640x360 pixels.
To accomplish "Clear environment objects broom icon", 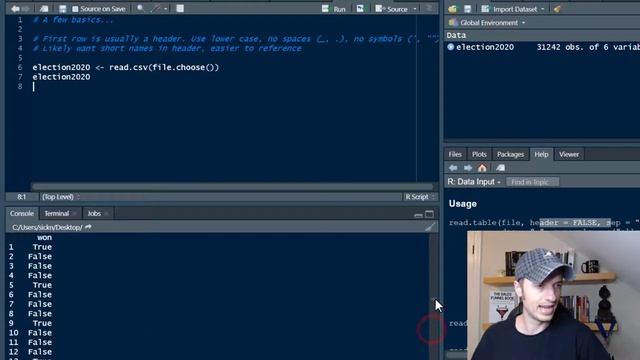I will pos(557,9).
